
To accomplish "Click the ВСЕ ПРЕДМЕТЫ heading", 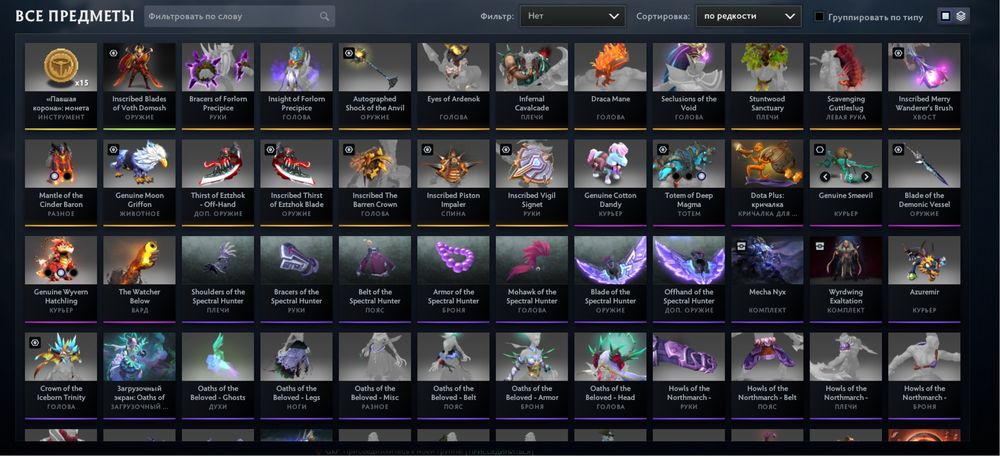I will click(x=75, y=16).
